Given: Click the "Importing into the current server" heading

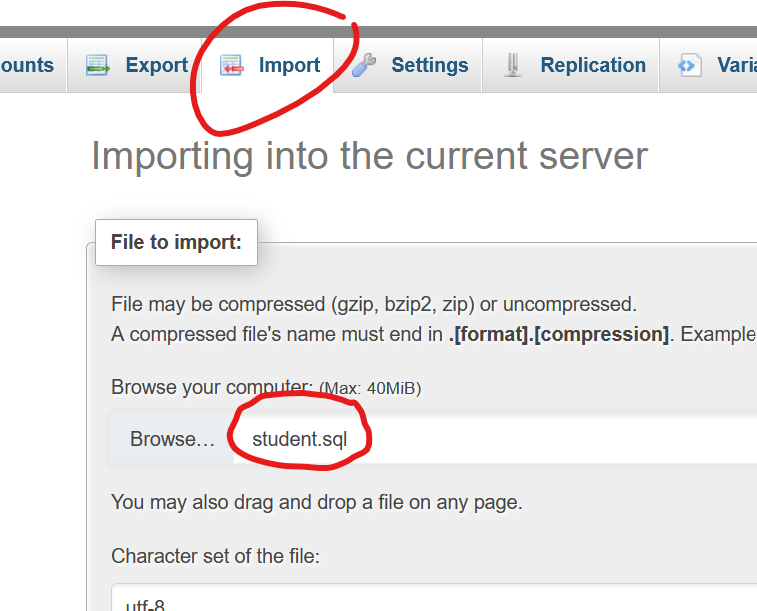Looking at the screenshot, I should [369, 157].
